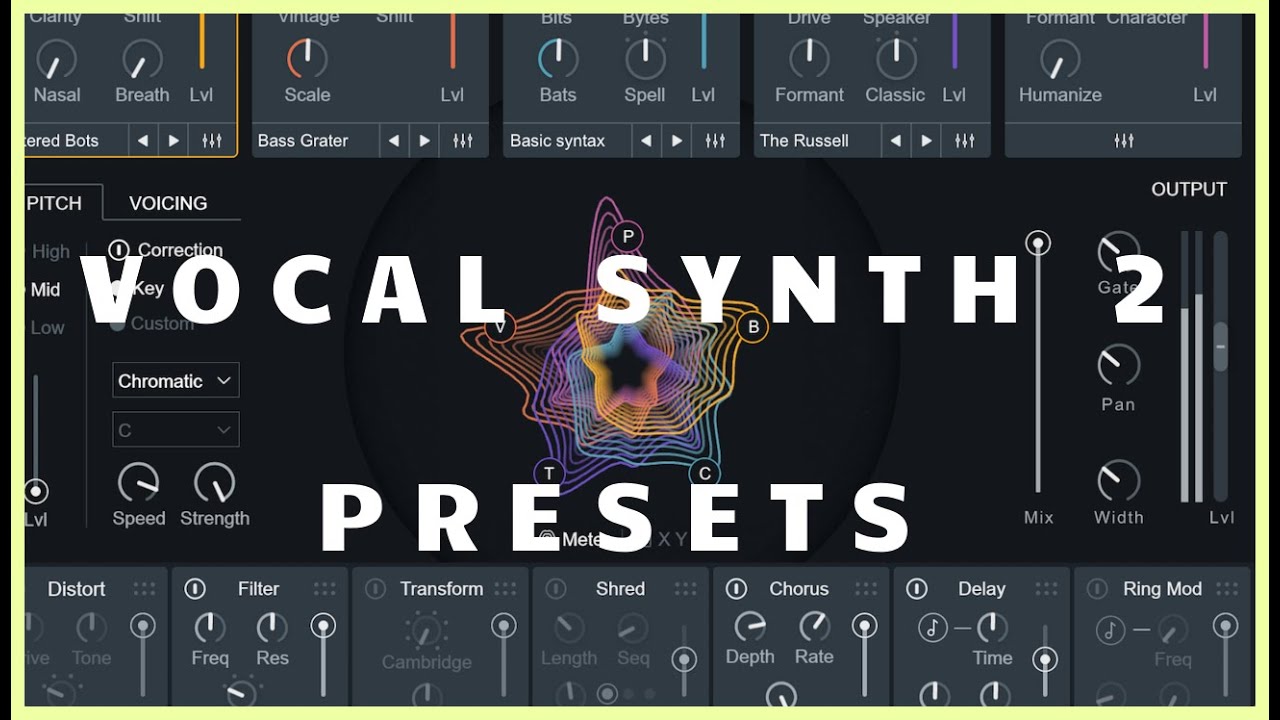Select the P node in the visualizer
Image resolution: width=1280 pixels, height=720 pixels.
[628, 237]
